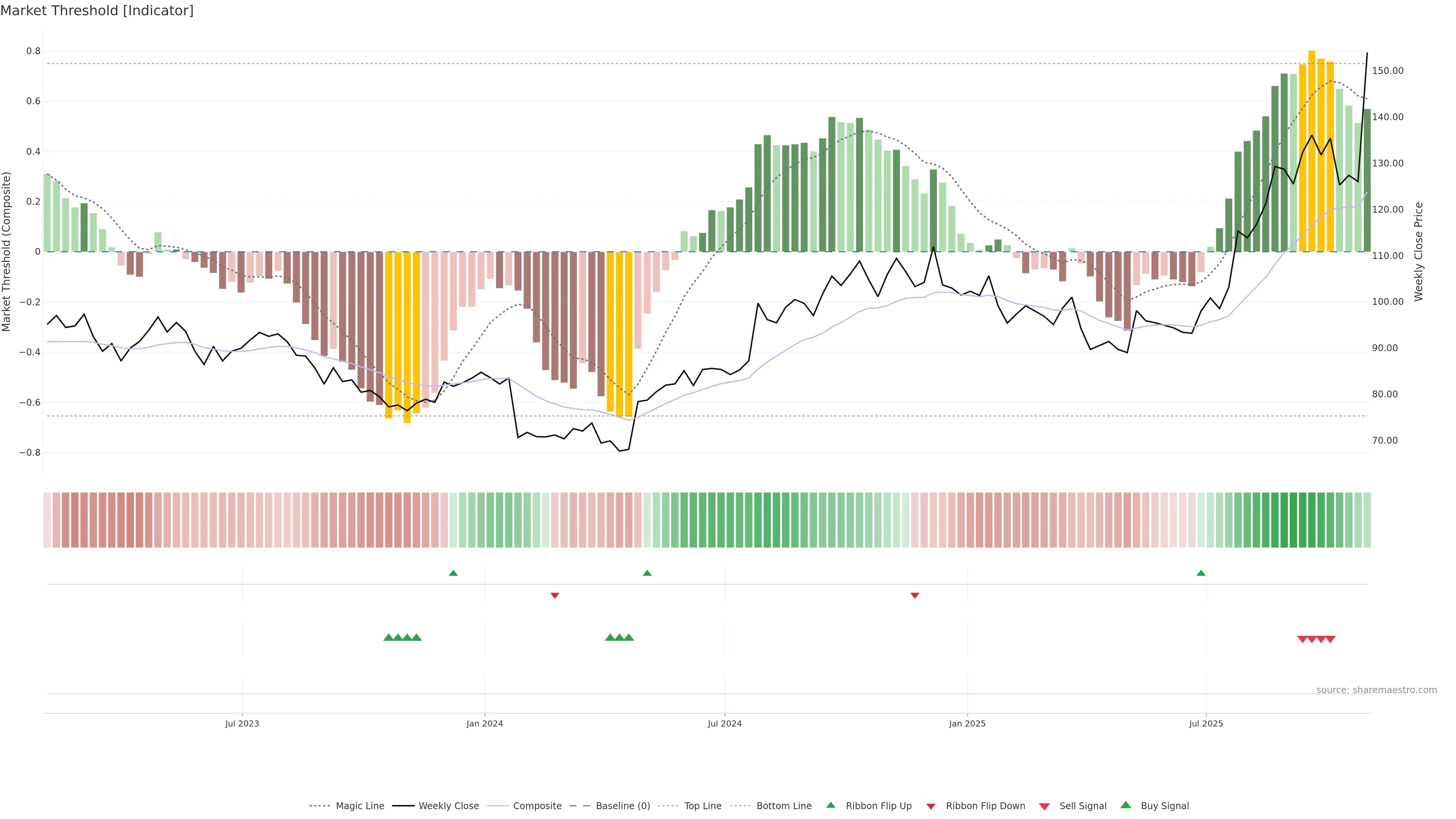Click the Ribbon Flip Down legend triangle
The width and height of the screenshot is (1456, 819).
coord(931,806)
